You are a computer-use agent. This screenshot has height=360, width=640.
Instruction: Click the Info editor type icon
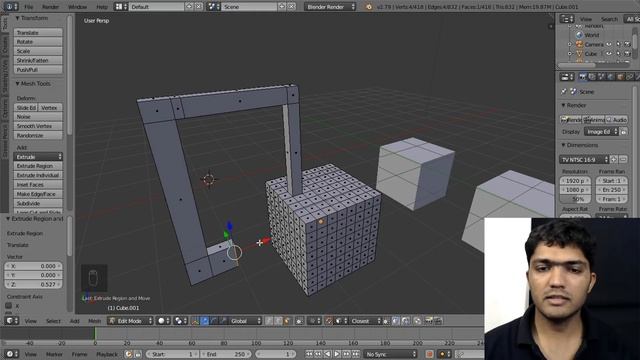tap(10, 7)
